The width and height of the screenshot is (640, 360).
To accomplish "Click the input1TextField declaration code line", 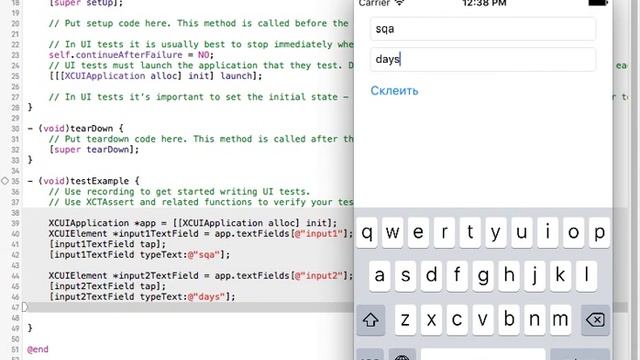I will click(x=201, y=234).
